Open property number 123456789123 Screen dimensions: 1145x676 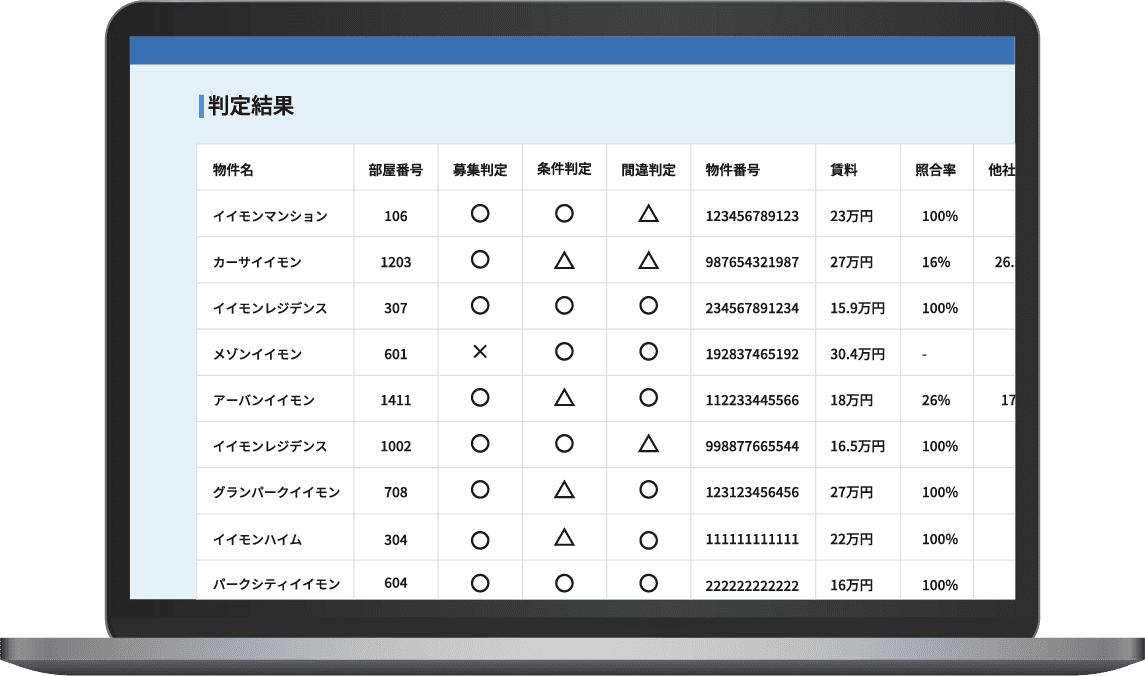752,216
